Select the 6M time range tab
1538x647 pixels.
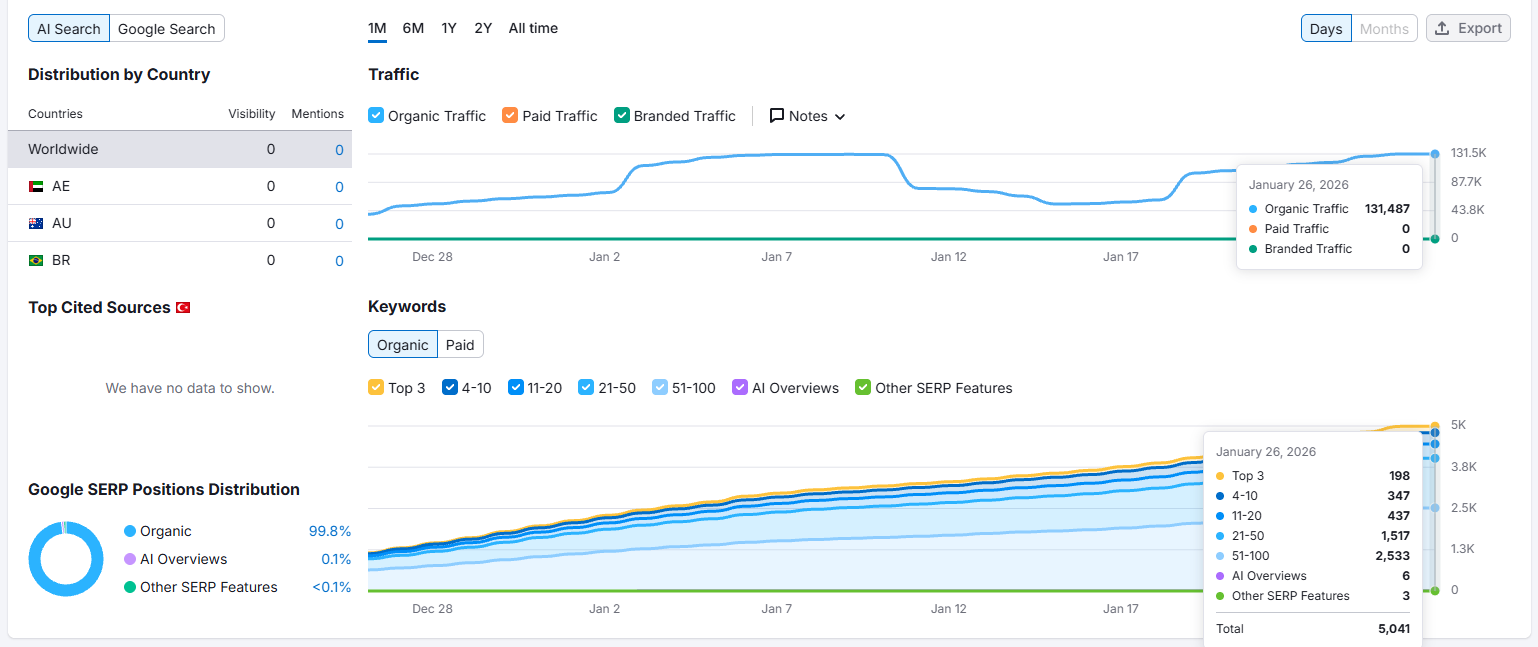413,28
